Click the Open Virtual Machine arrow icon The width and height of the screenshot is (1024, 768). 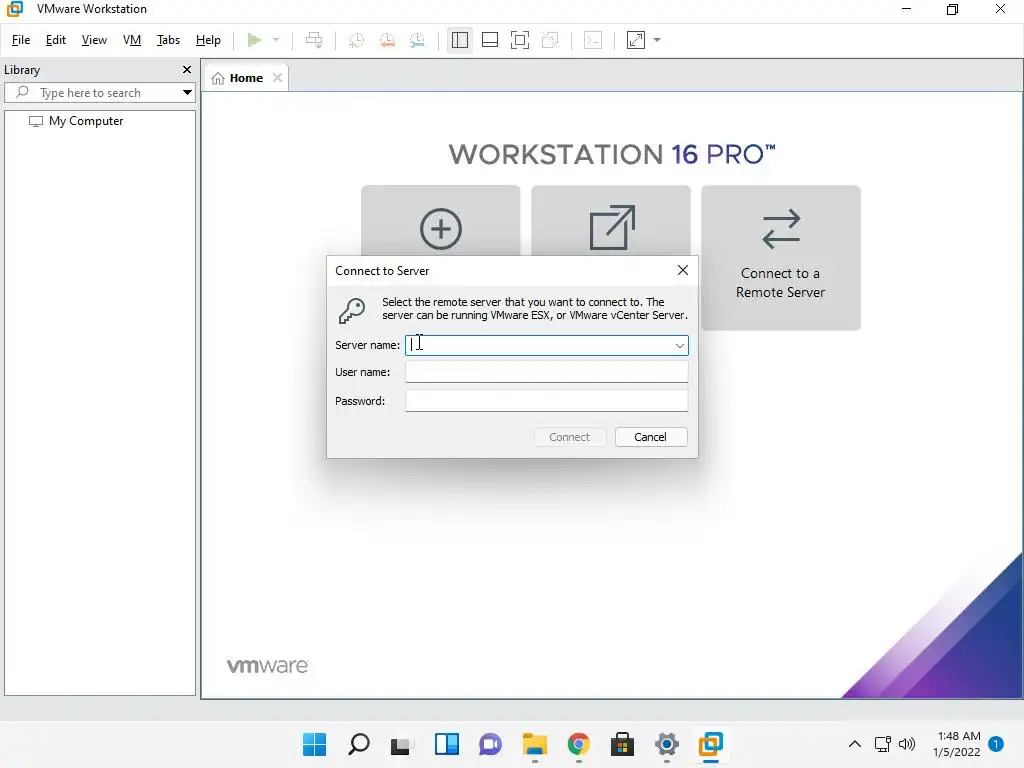pos(611,228)
